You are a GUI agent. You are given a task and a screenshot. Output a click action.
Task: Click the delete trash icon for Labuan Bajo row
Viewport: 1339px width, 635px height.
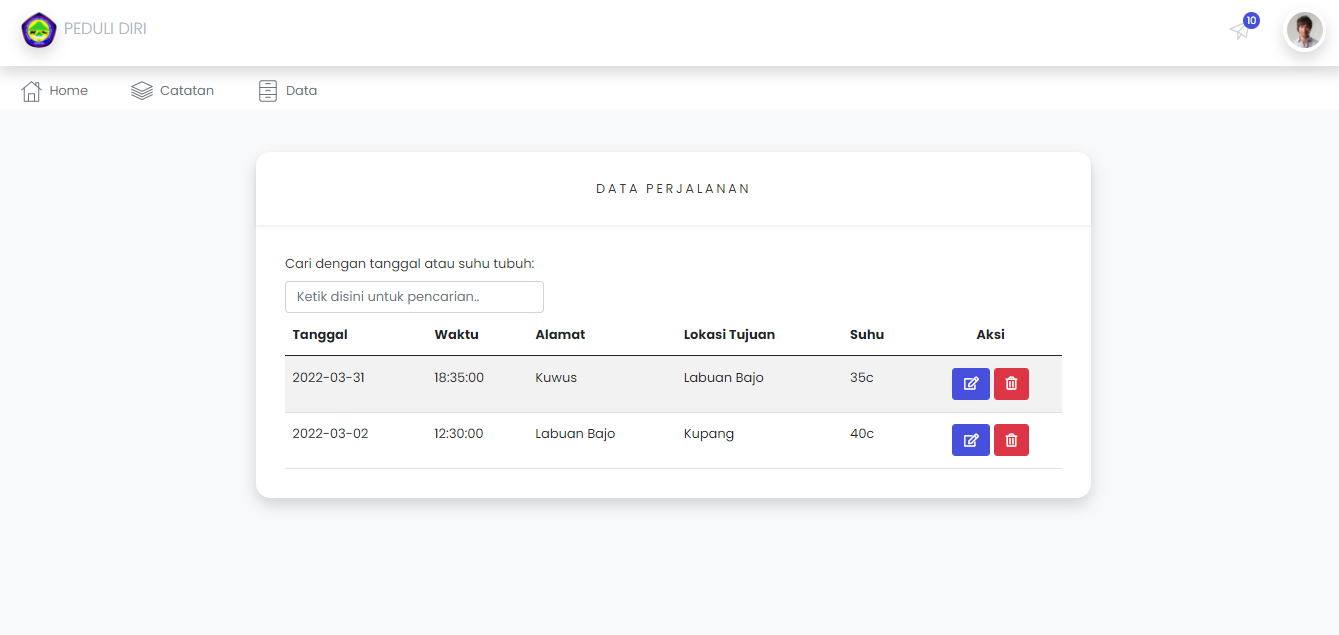(x=1011, y=439)
